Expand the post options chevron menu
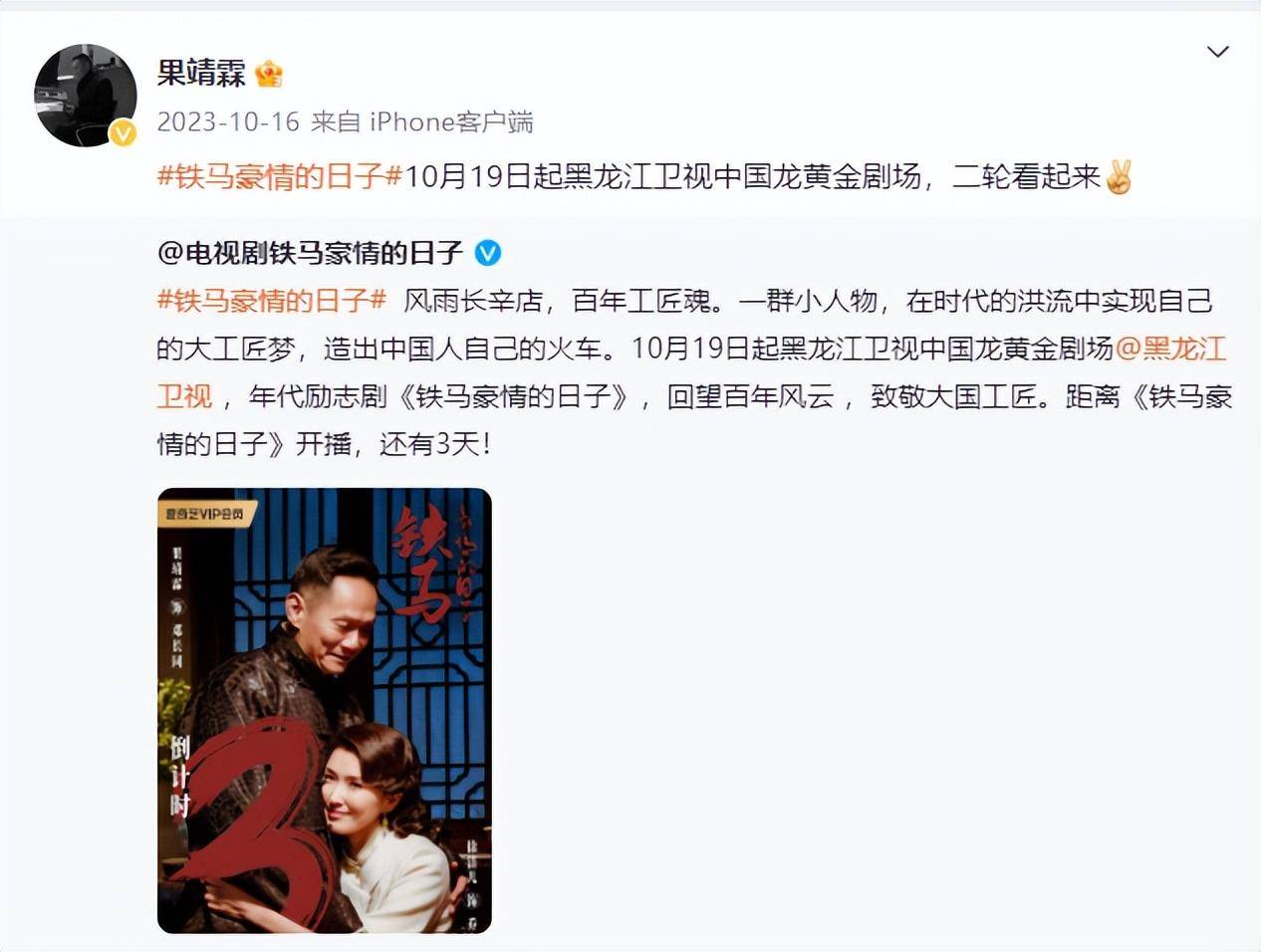Screen dimensions: 1261x952 click(1217, 52)
